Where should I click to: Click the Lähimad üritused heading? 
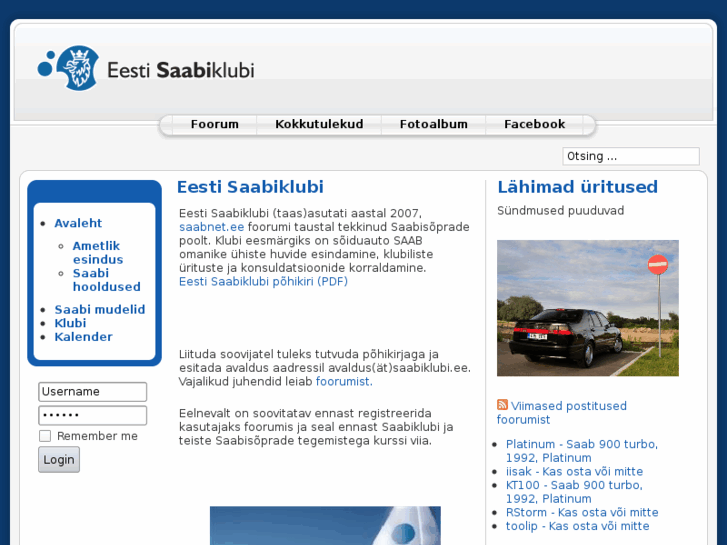[578, 187]
